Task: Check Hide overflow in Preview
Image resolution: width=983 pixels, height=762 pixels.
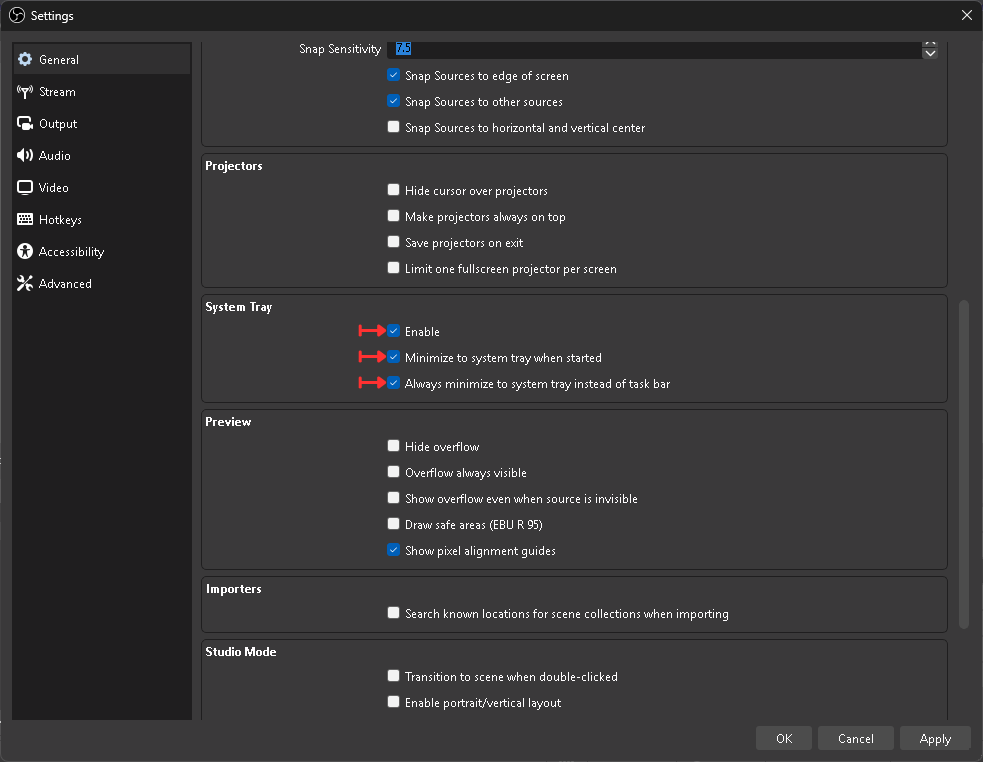Action: [x=394, y=446]
